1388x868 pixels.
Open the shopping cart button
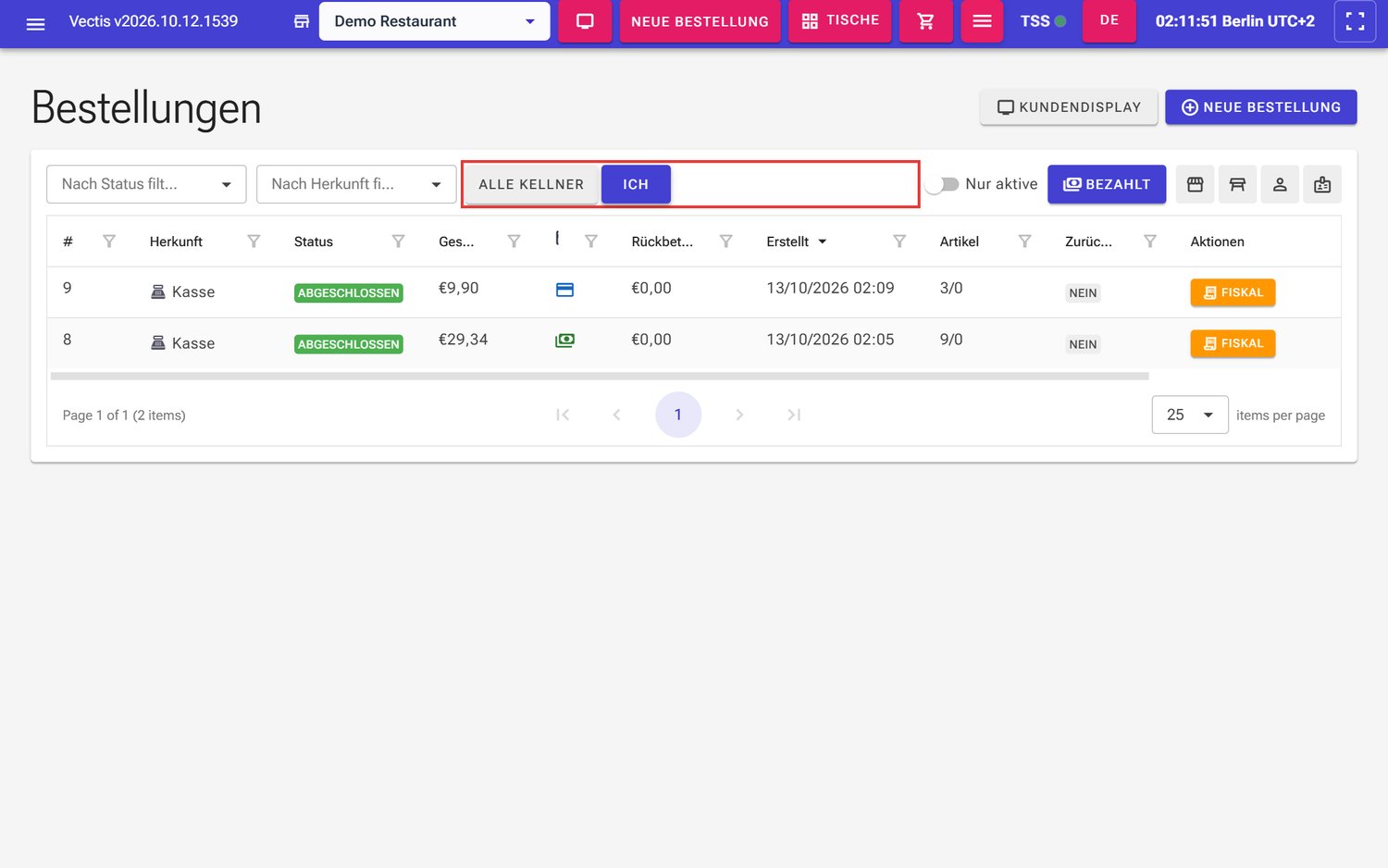pyautogui.click(x=925, y=21)
